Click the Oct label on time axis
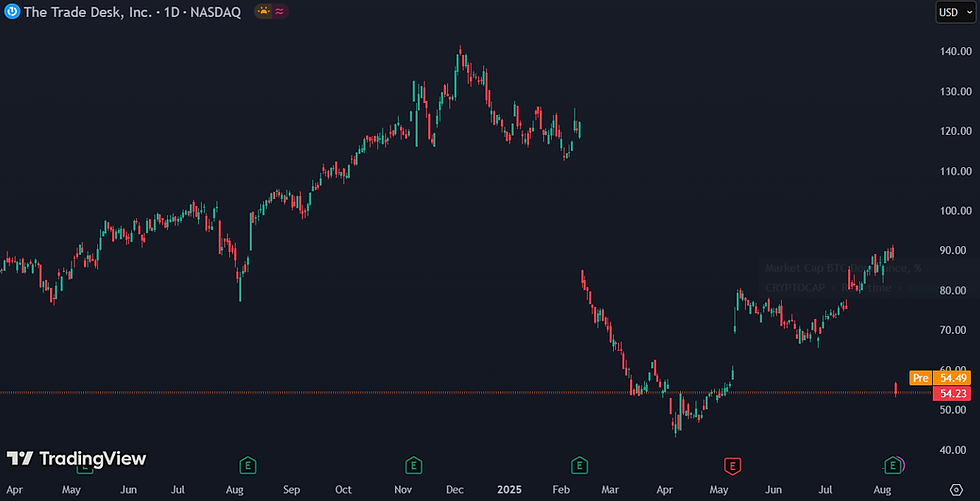The width and height of the screenshot is (980, 501). tap(343, 489)
